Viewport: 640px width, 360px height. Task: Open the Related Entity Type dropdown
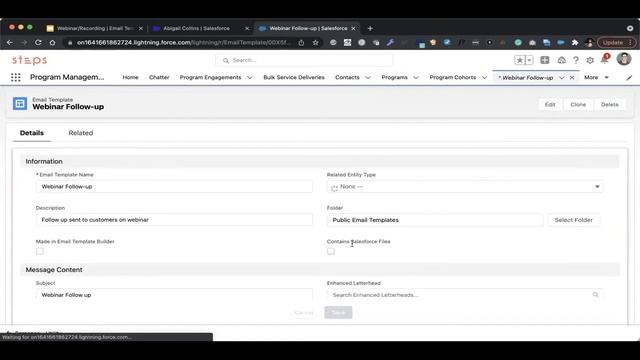[x=465, y=187]
